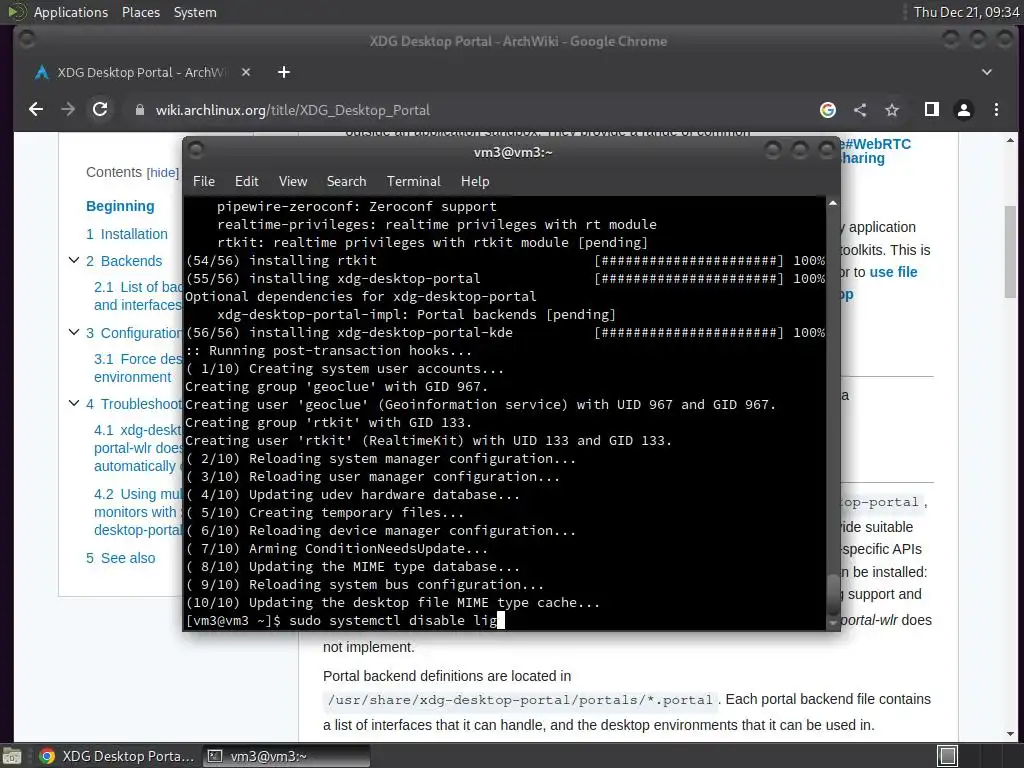The height and width of the screenshot is (768, 1024).
Task: Click terminal scrollbar thumb
Action: click(x=833, y=593)
